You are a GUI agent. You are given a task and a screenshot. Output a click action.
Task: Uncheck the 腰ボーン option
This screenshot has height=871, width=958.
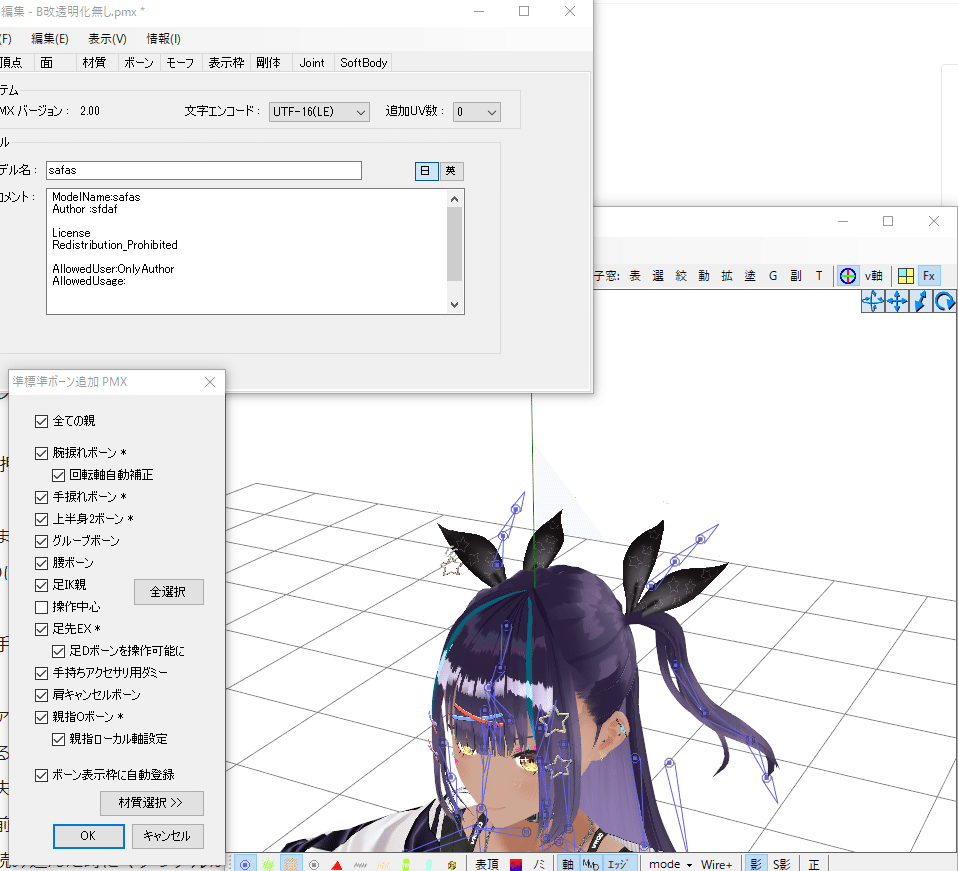[42, 562]
